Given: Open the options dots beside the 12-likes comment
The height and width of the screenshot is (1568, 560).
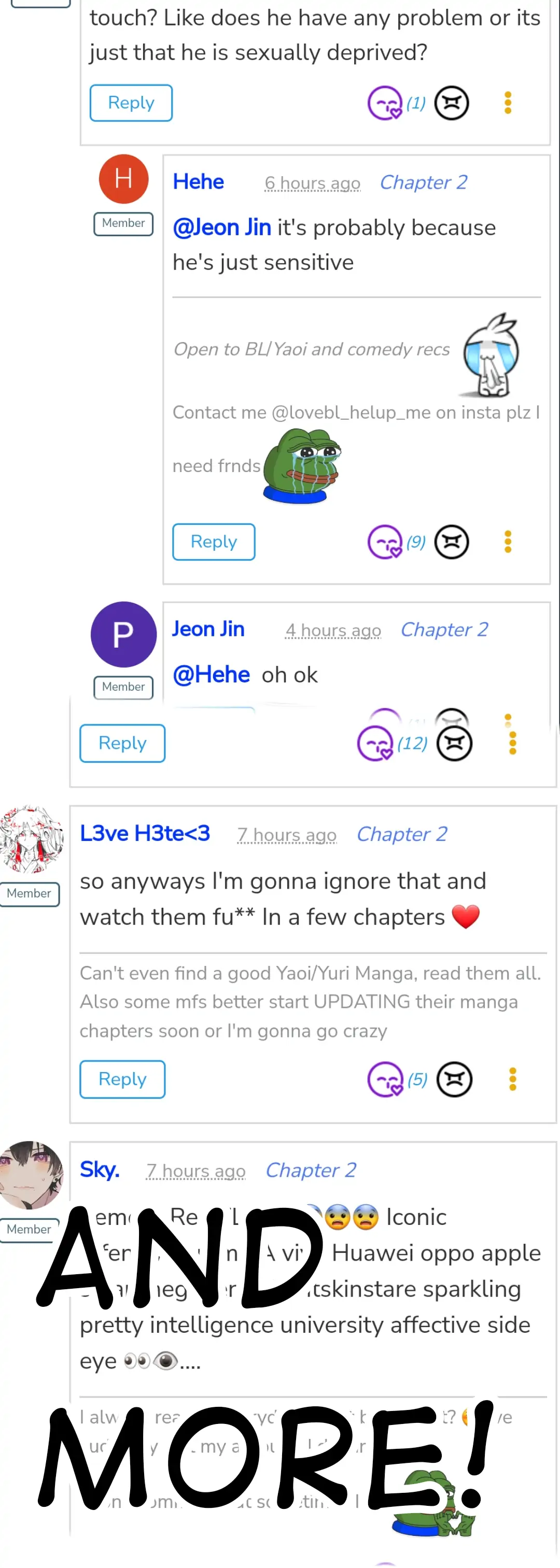Looking at the screenshot, I should pos(512,743).
